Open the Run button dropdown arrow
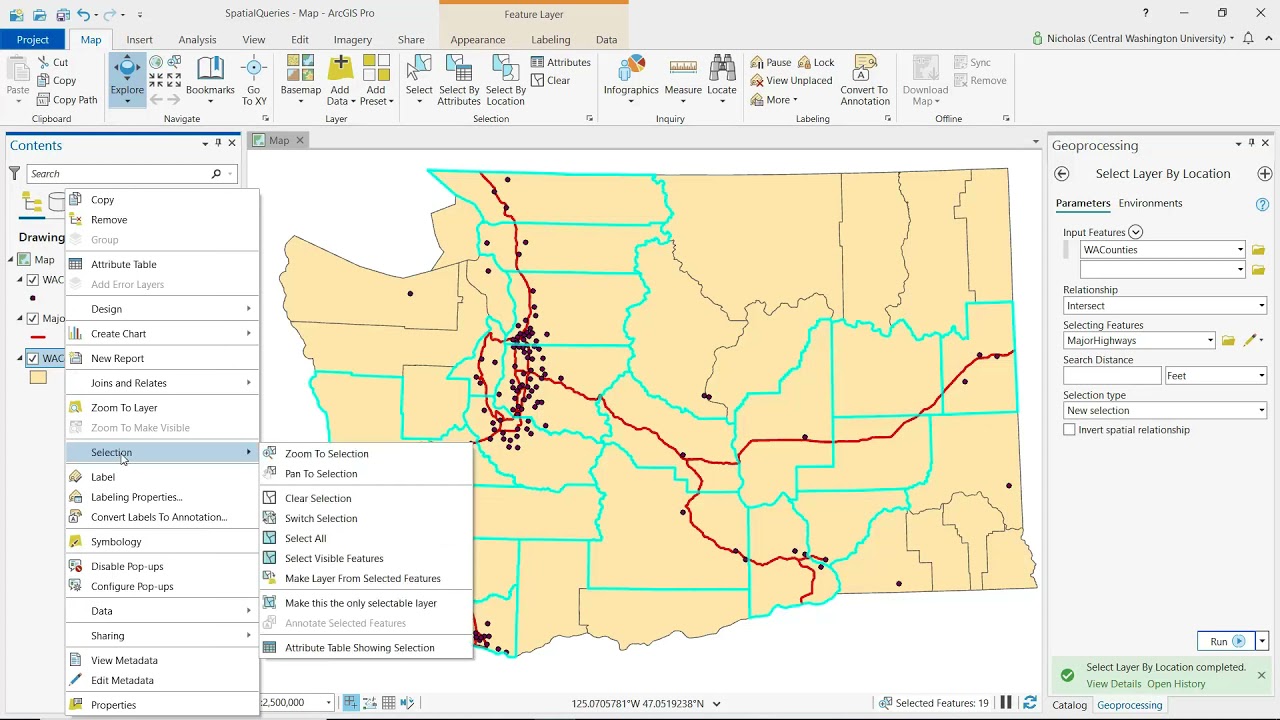 [x=1262, y=642]
